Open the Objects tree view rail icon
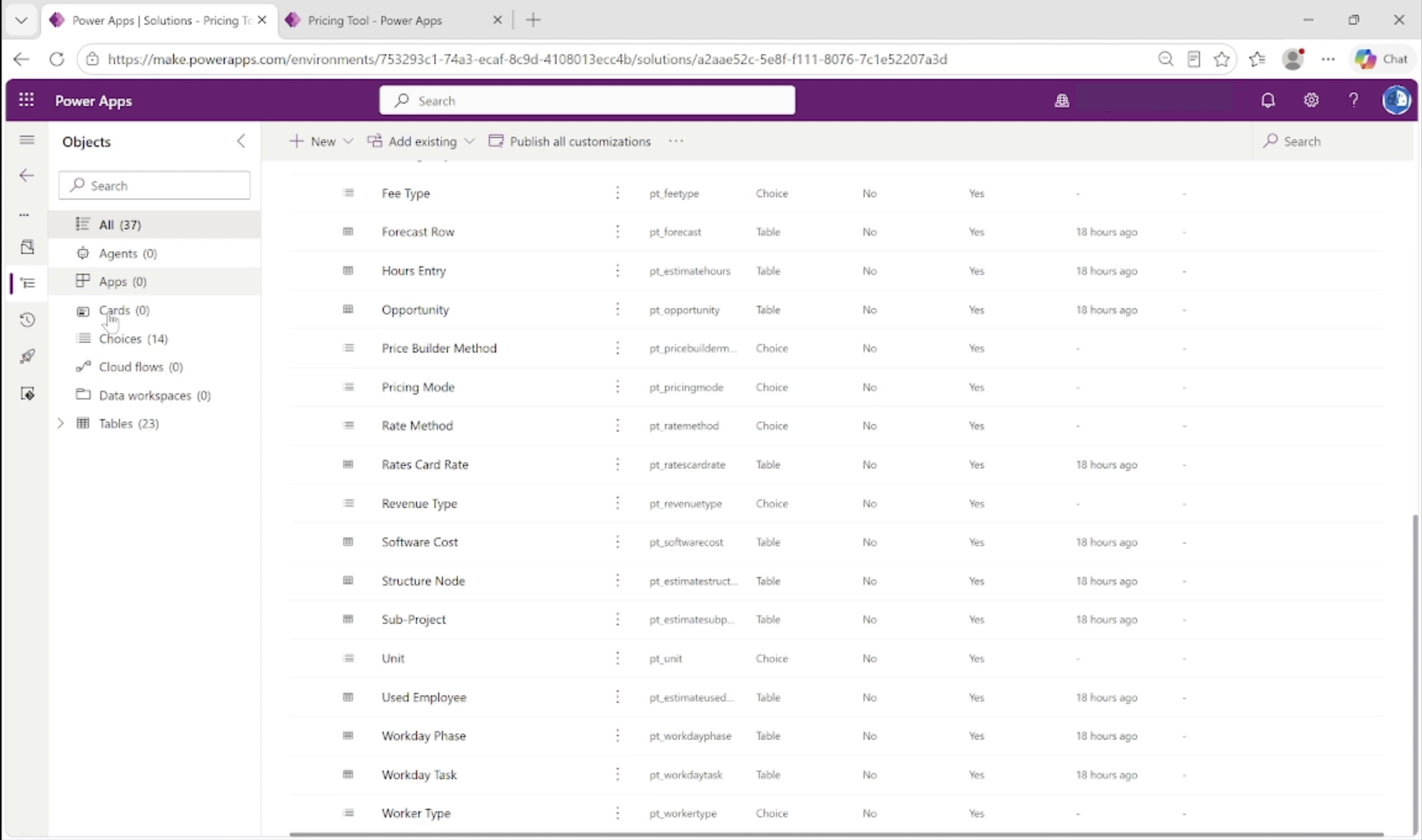Viewport: 1422px width, 840px height. coord(27,283)
